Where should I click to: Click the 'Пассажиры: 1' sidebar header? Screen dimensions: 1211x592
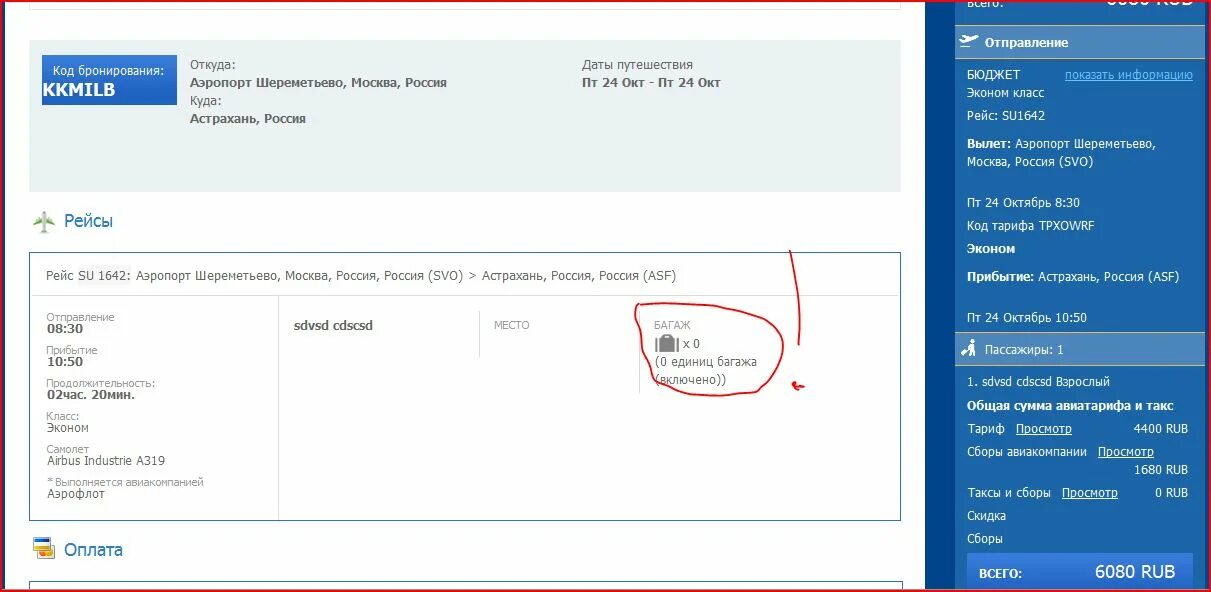(1024, 350)
